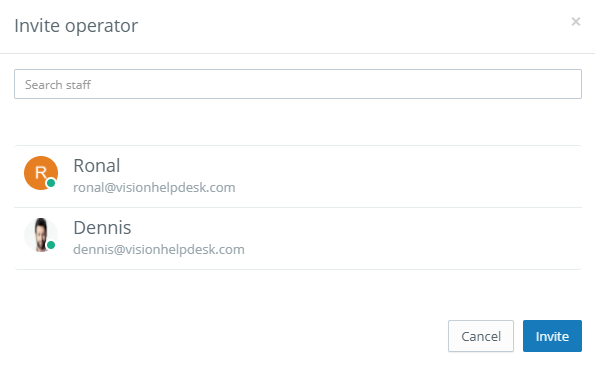Image resolution: width=595 pixels, height=365 pixels.
Task: Select the Ronal operator name
Action: (x=97, y=166)
